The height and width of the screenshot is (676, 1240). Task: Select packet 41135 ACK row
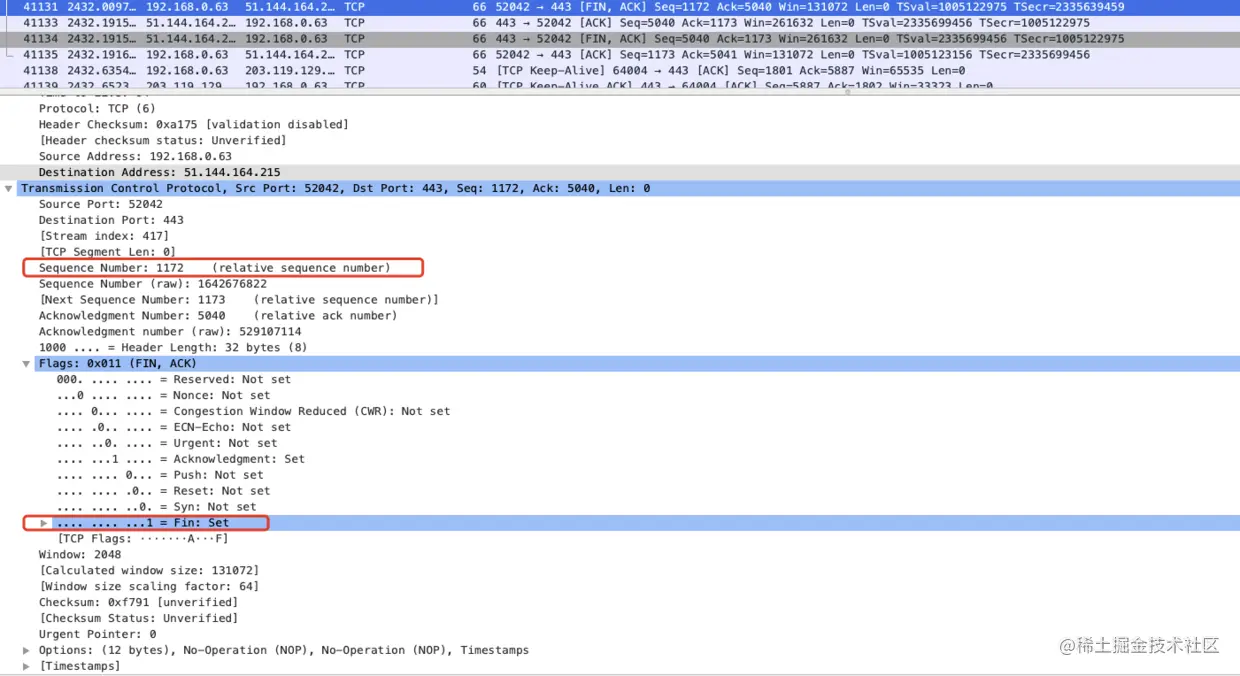coord(620,54)
